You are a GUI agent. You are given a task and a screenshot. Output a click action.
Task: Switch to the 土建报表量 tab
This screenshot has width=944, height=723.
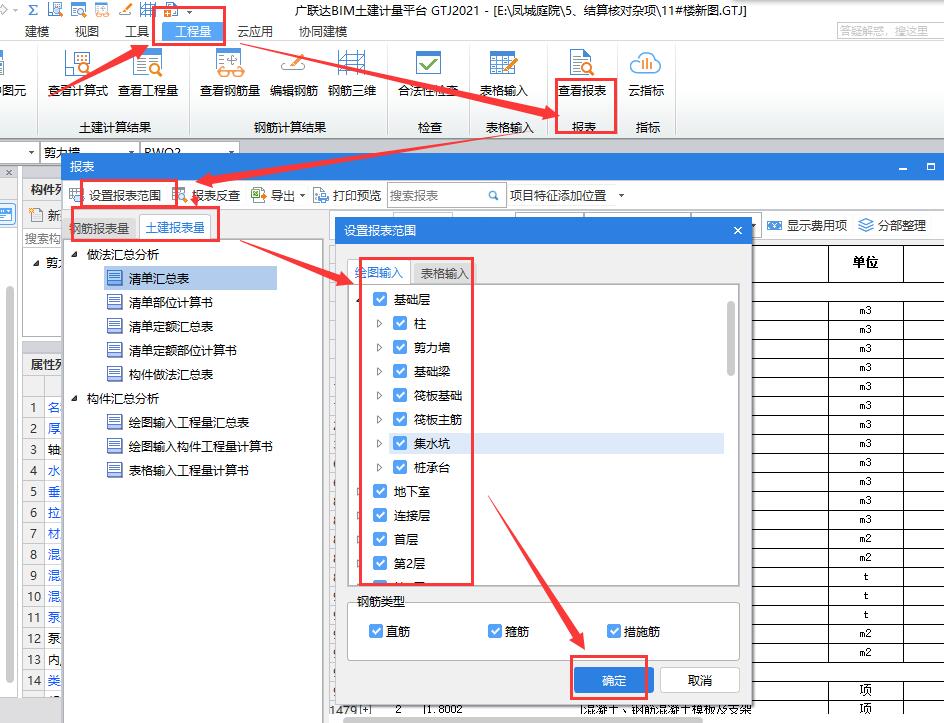175,228
